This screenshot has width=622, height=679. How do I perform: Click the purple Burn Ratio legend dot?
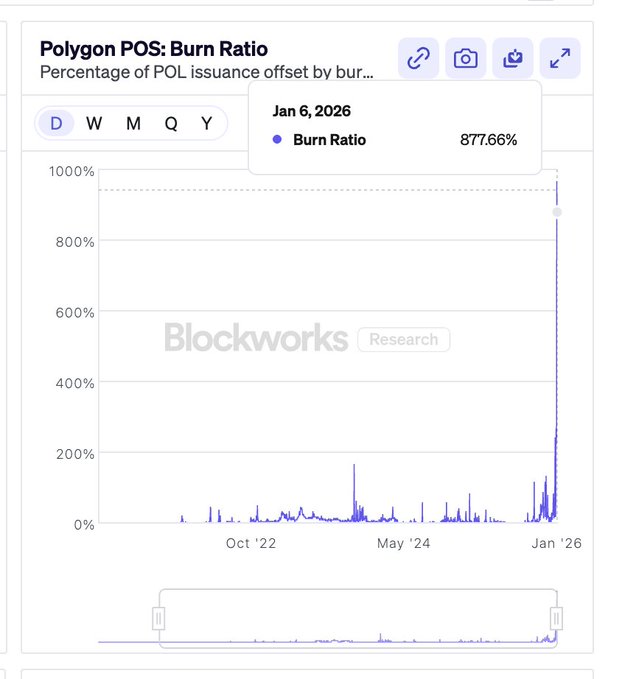277,140
